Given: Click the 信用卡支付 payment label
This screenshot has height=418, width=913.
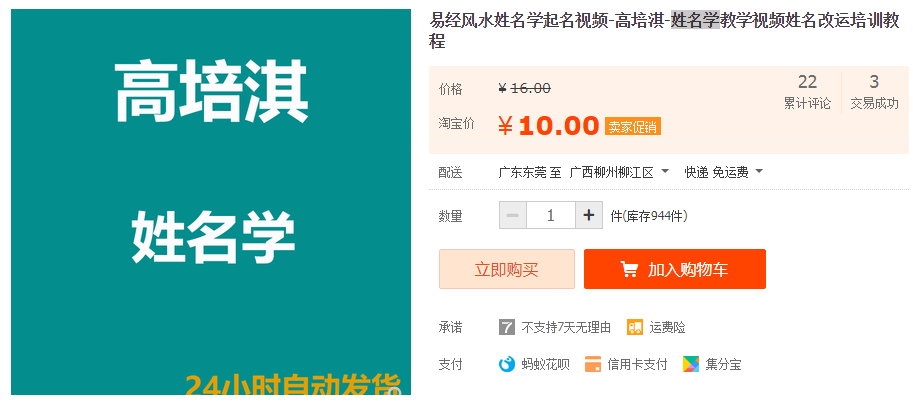Looking at the screenshot, I should (x=637, y=364).
